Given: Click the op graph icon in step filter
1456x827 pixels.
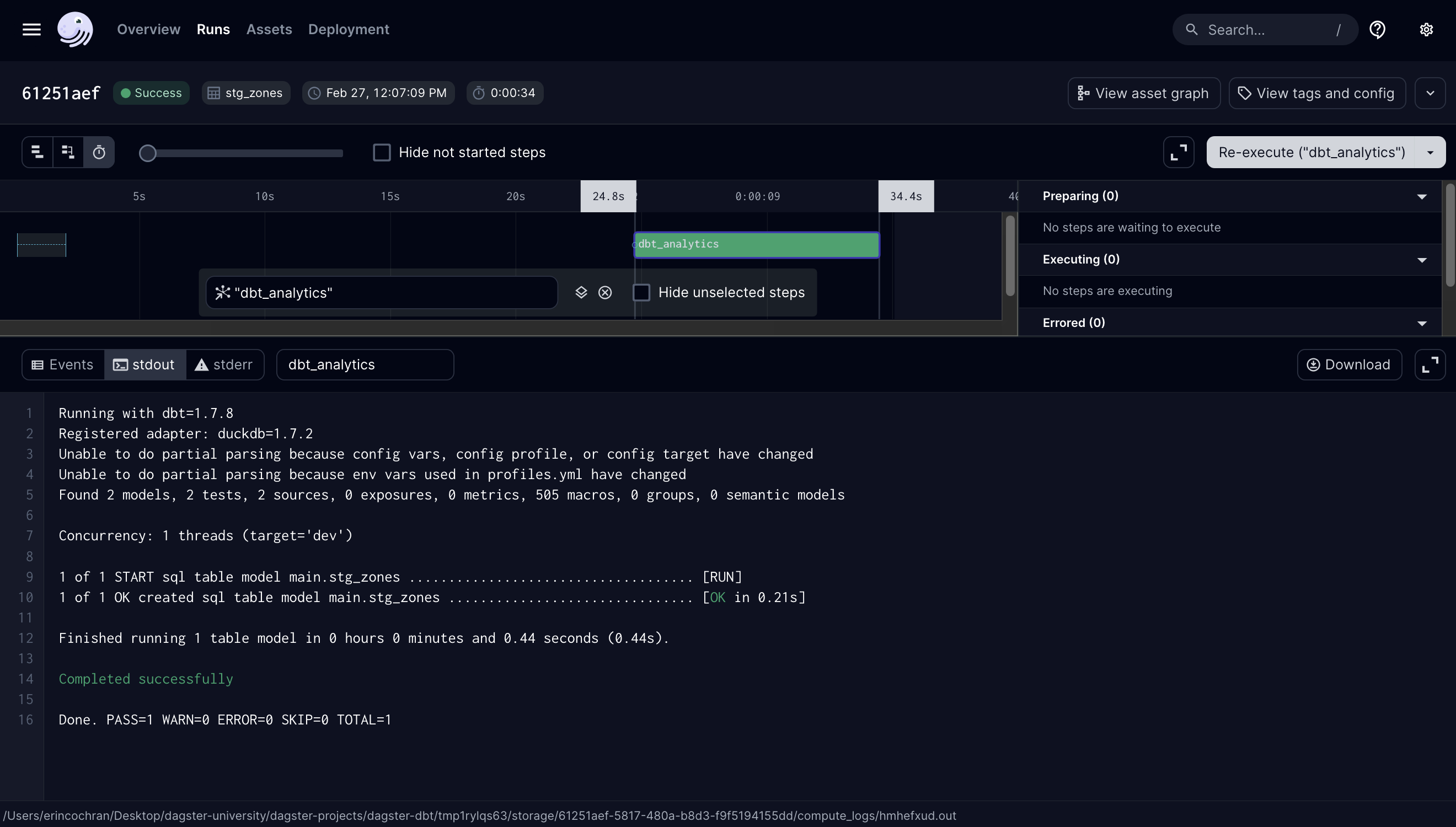Looking at the screenshot, I should click(223, 293).
